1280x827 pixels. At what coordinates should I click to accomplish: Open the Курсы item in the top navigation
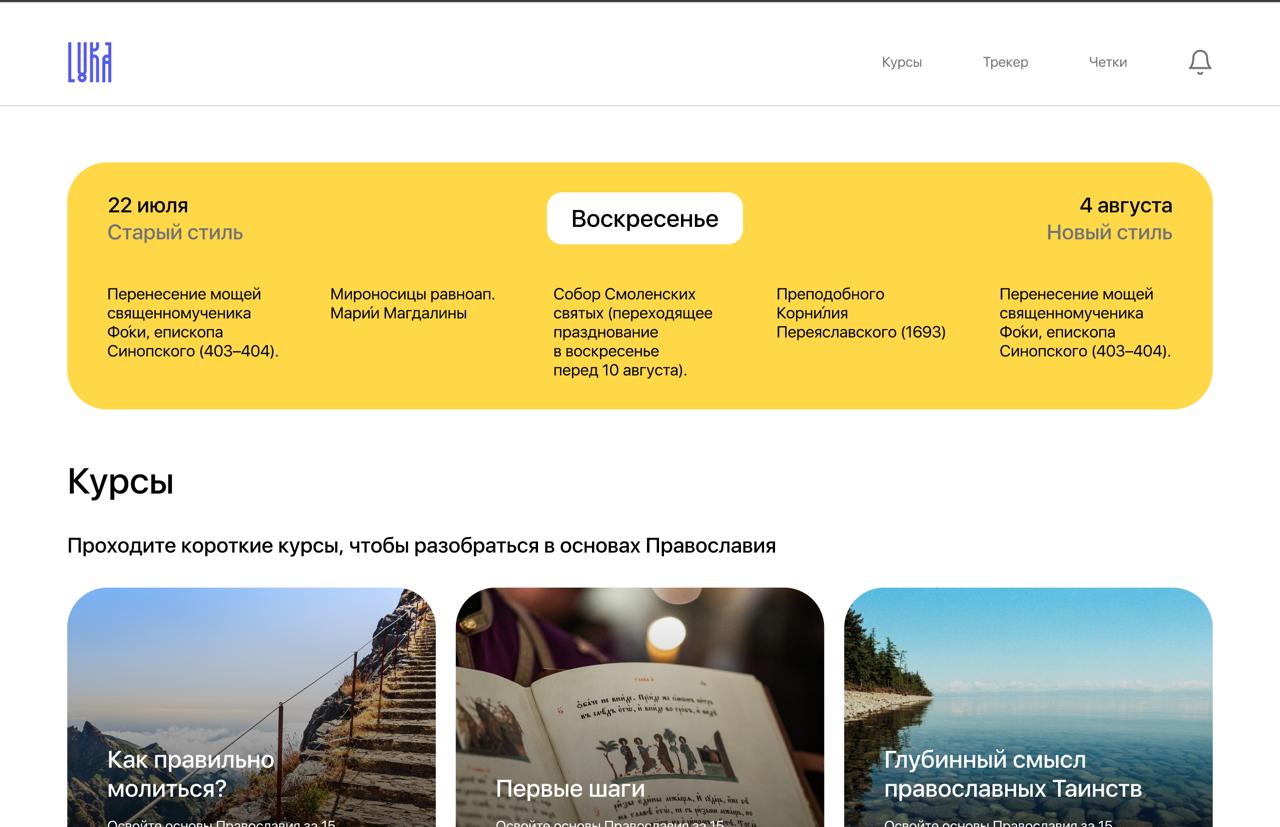click(x=901, y=62)
